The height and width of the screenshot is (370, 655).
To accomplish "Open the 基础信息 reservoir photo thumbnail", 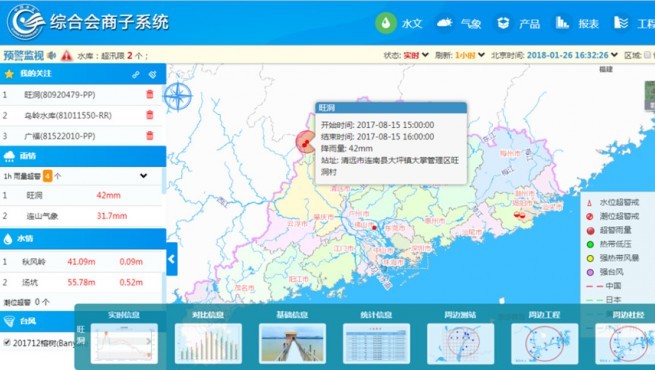I will click(292, 343).
